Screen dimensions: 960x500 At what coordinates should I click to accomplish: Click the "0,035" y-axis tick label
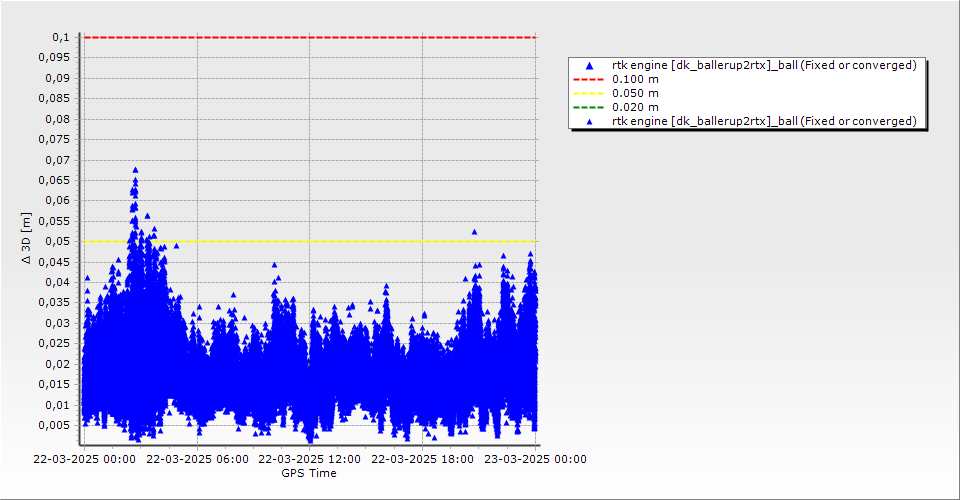point(54,303)
